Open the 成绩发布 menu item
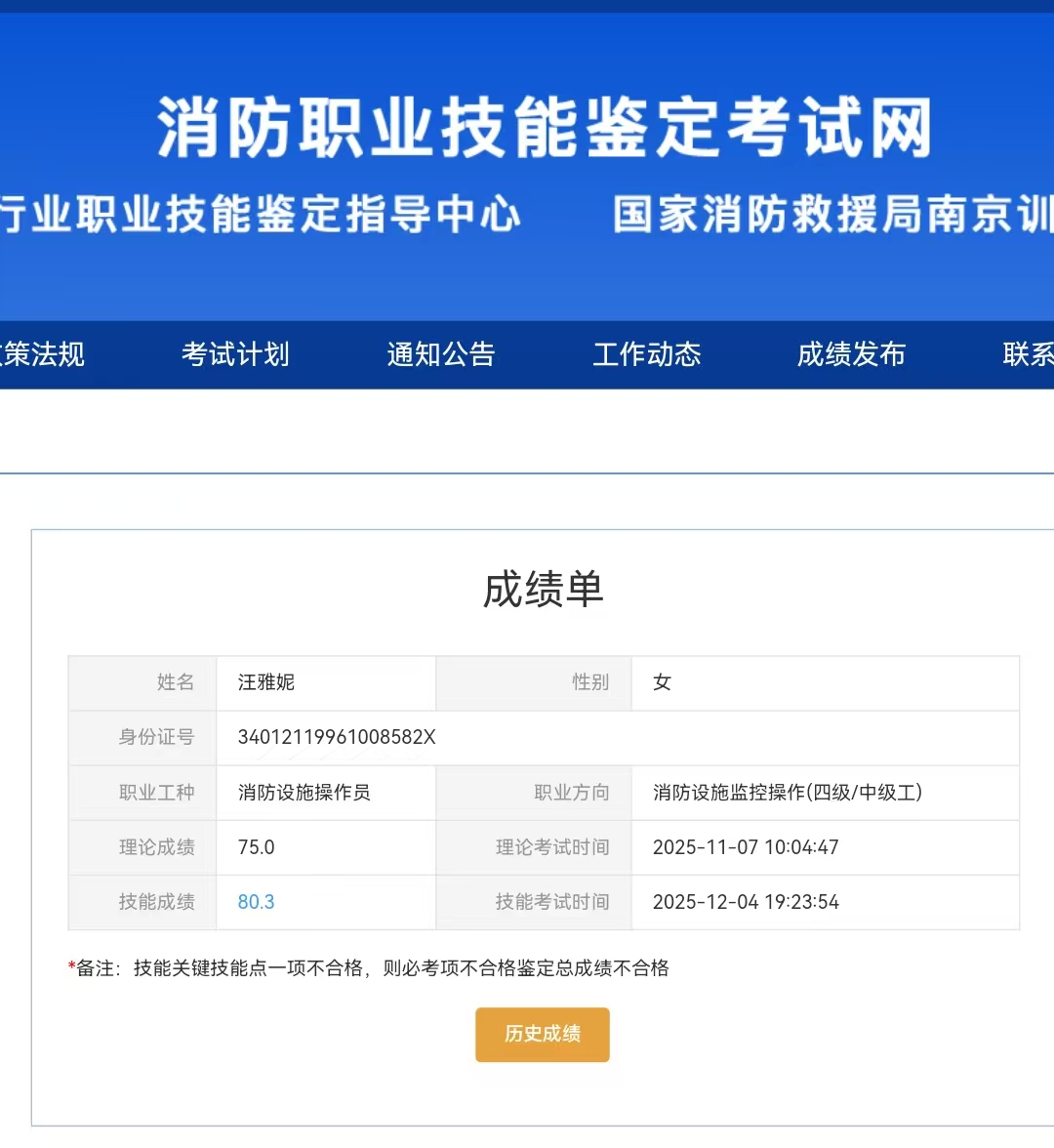The width and height of the screenshot is (1054, 1148). (x=852, y=354)
